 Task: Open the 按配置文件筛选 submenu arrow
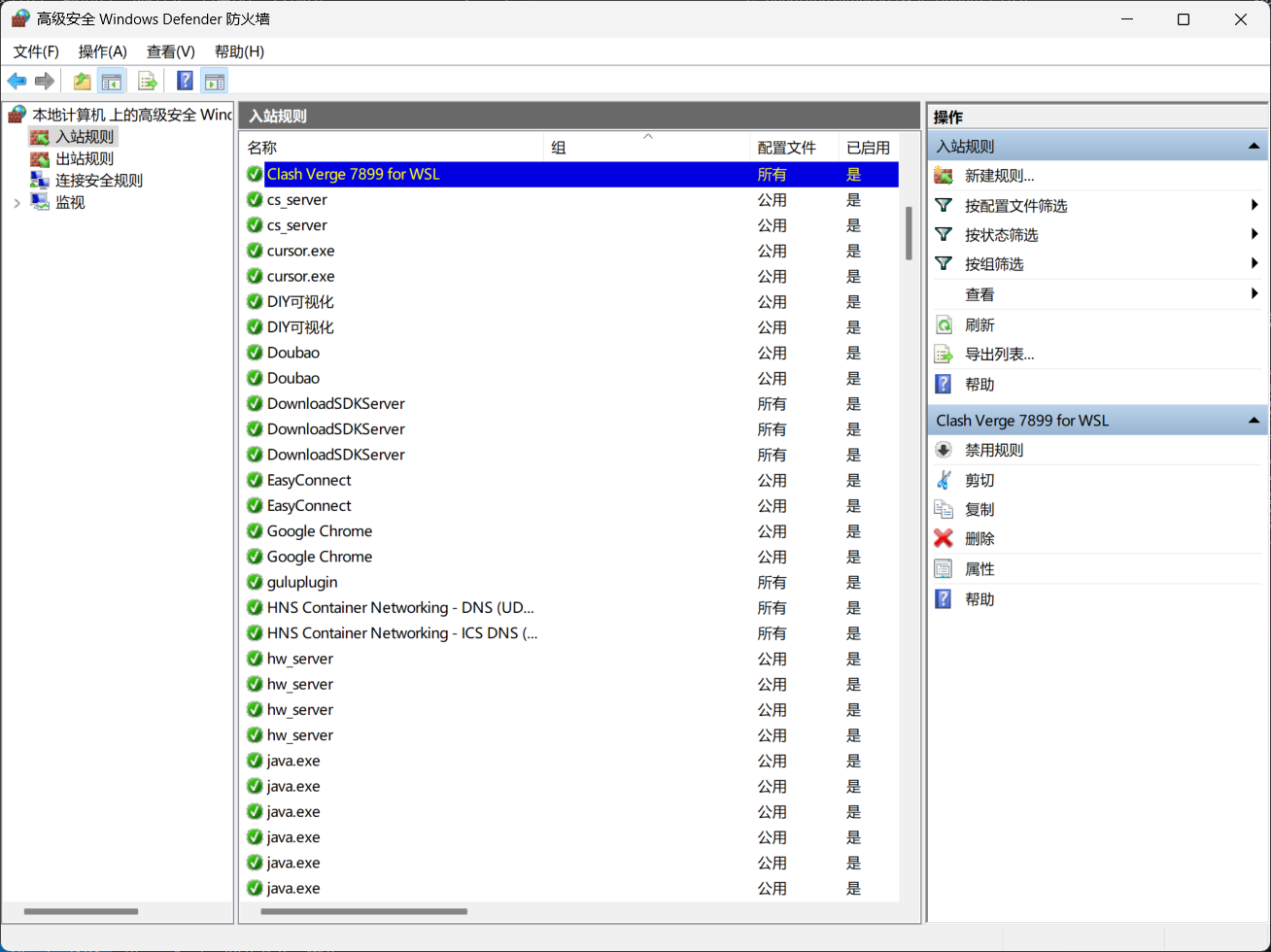[1255, 205]
